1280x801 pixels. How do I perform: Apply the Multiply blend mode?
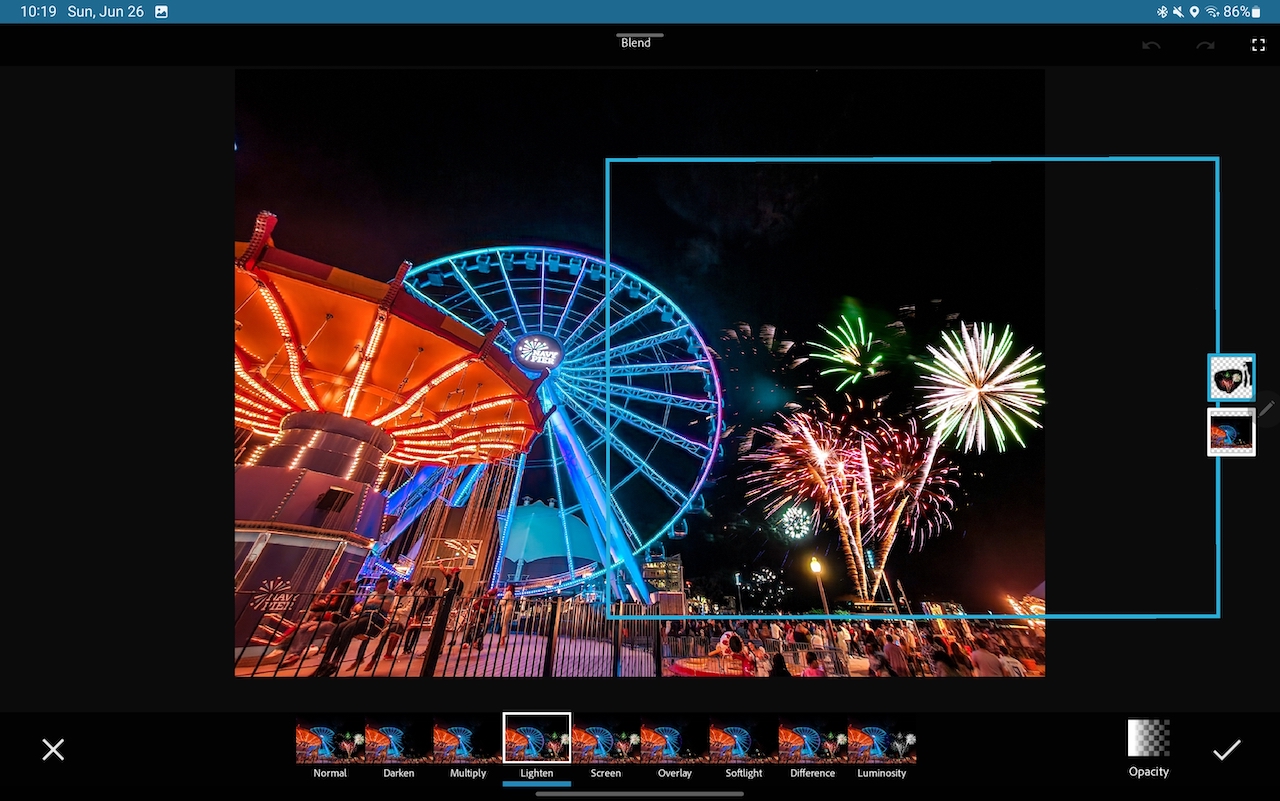pyautogui.click(x=467, y=745)
